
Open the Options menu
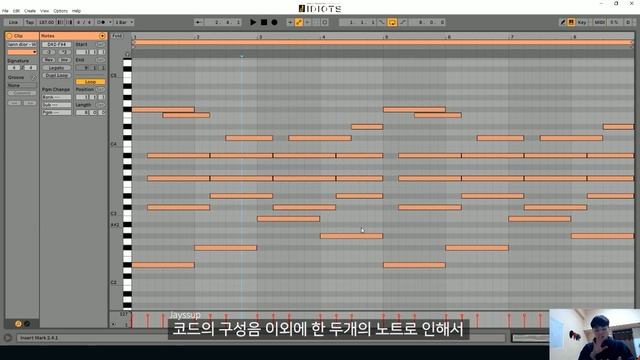(60, 11)
